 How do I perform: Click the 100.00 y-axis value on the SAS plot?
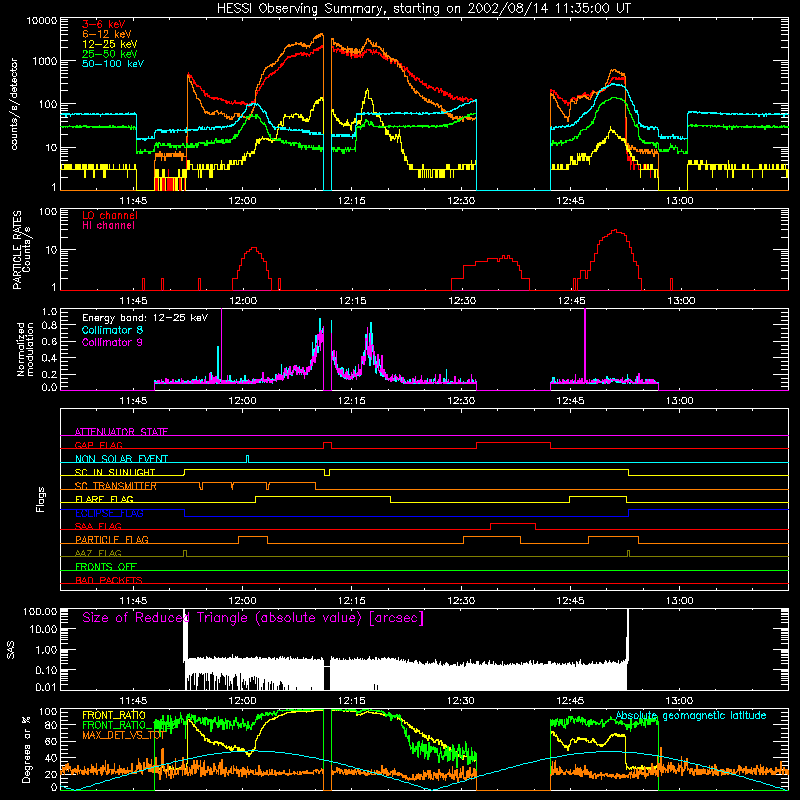(x=40, y=611)
